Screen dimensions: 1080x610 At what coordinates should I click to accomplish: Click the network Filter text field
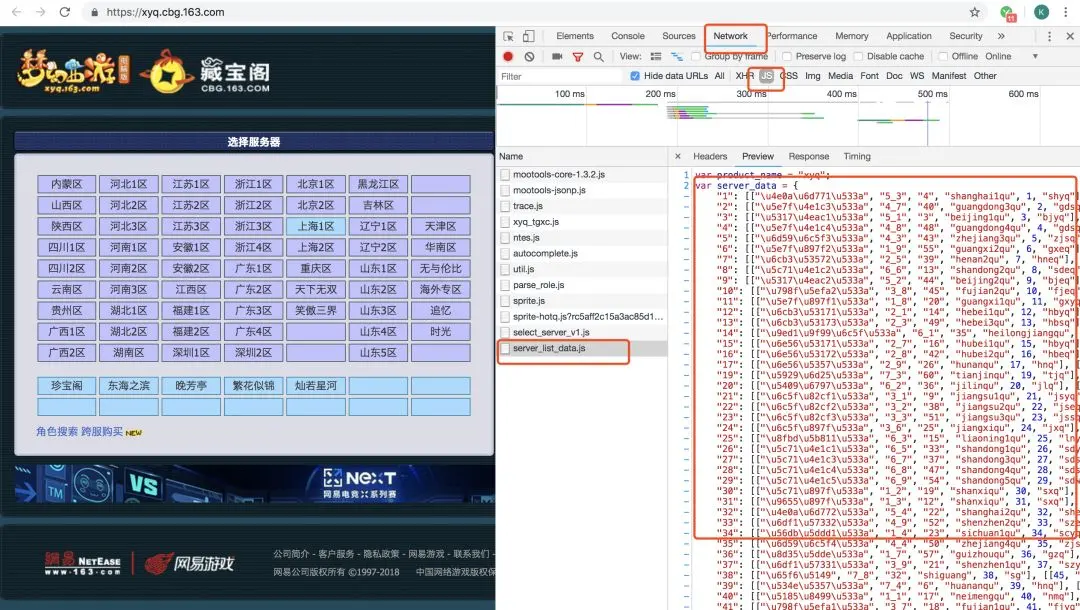pyautogui.click(x=560, y=76)
